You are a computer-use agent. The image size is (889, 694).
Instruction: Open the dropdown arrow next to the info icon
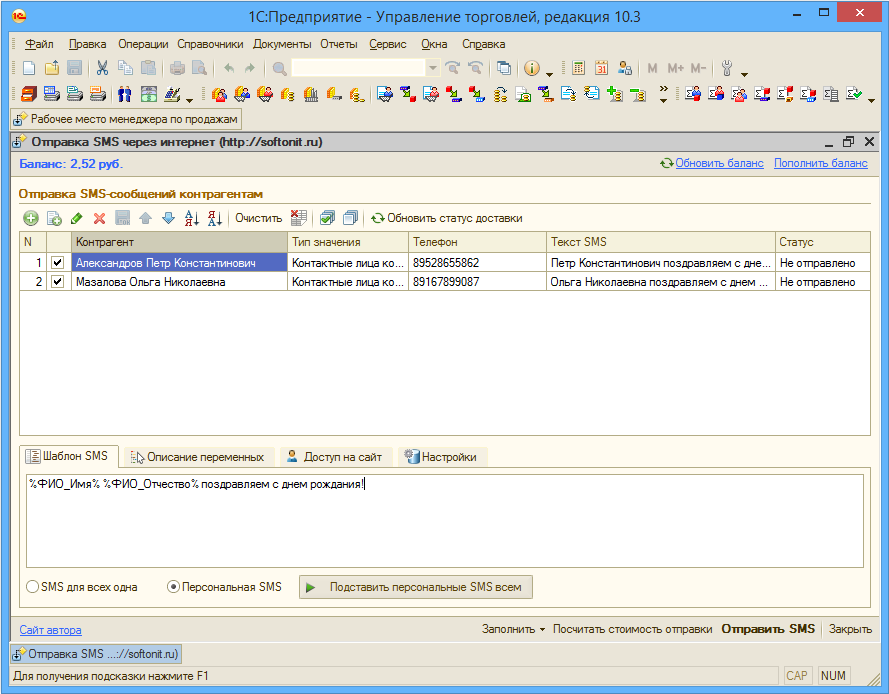point(549,74)
